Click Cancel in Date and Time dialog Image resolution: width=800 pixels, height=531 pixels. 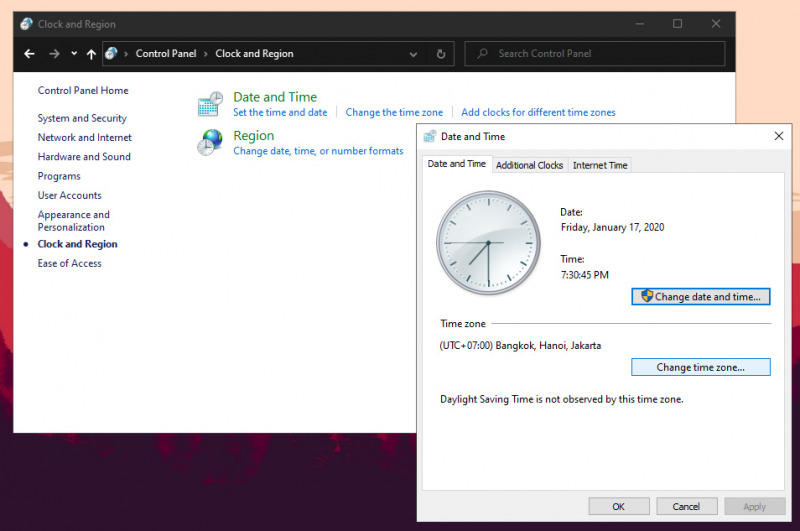[686, 507]
